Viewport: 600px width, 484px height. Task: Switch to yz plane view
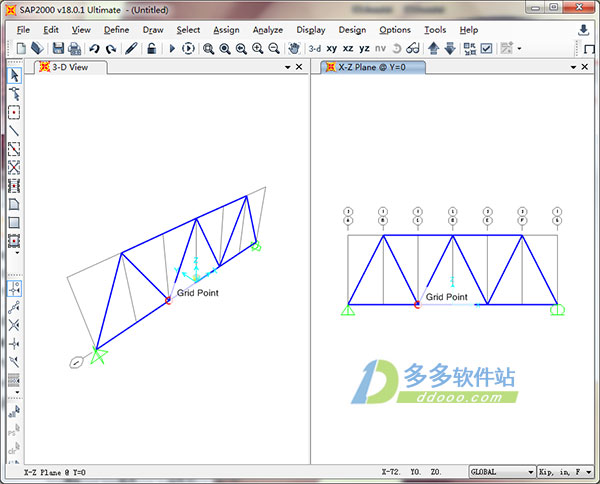pyautogui.click(x=364, y=49)
